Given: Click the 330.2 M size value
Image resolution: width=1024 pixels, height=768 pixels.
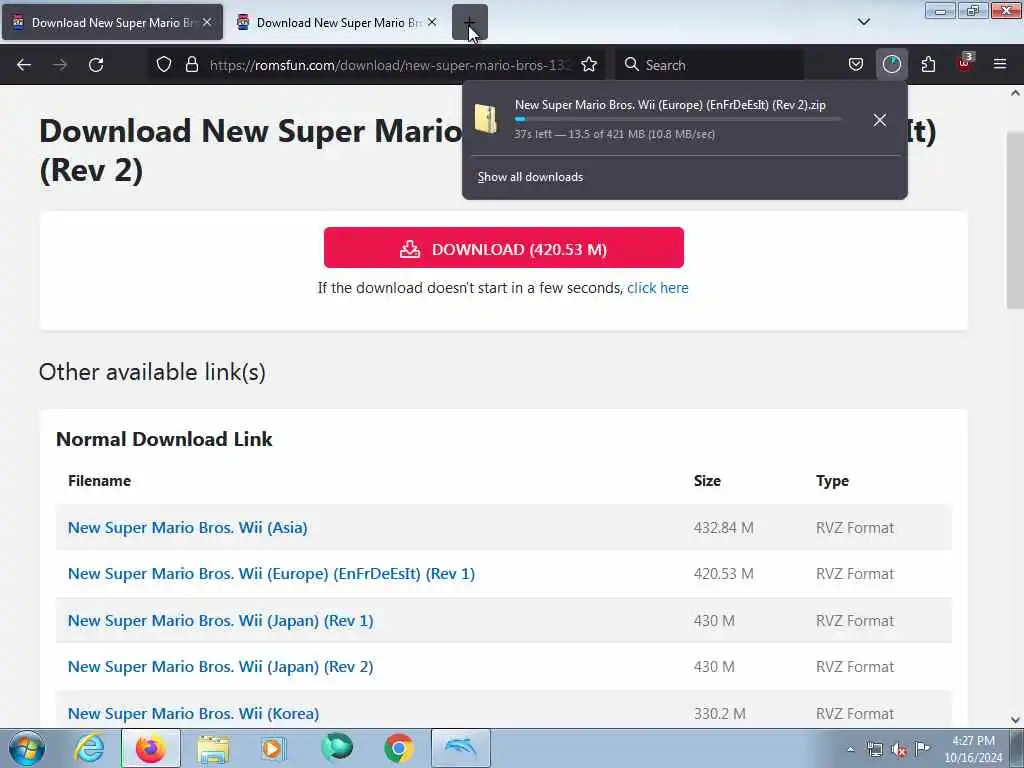Looking at the screenshot, I should point(720,713).
